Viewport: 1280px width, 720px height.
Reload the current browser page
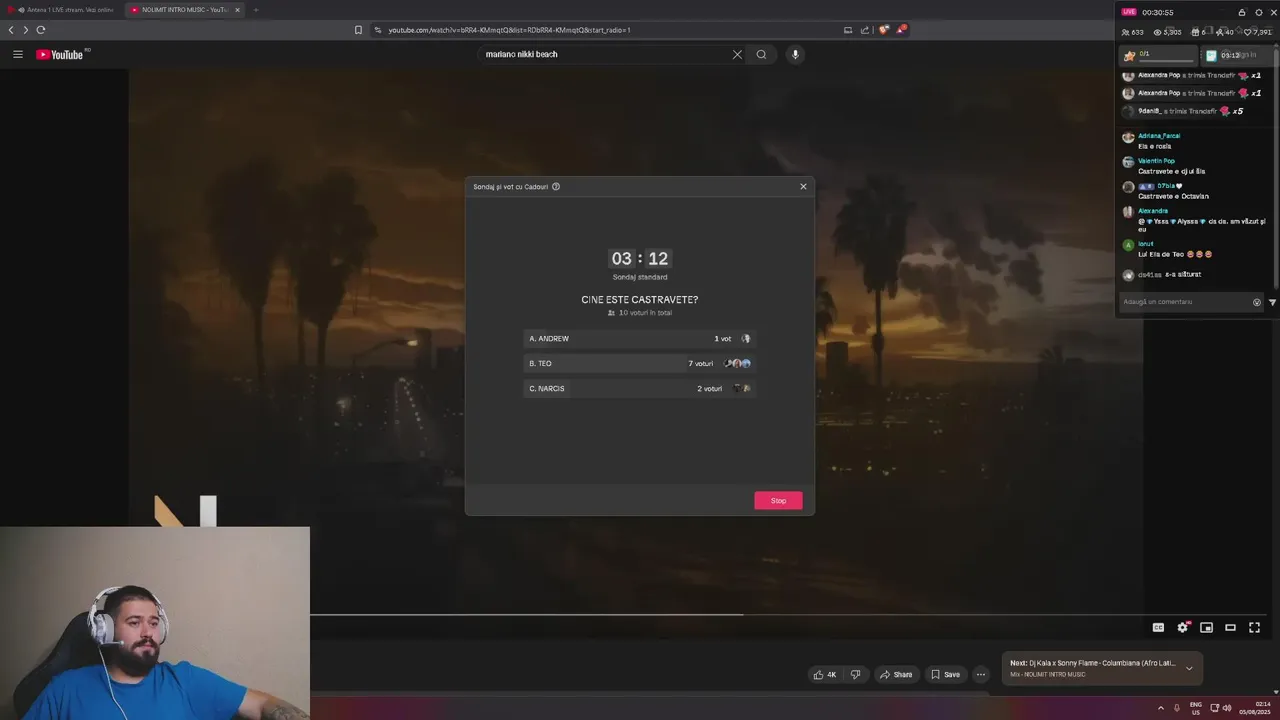point(41,30)
